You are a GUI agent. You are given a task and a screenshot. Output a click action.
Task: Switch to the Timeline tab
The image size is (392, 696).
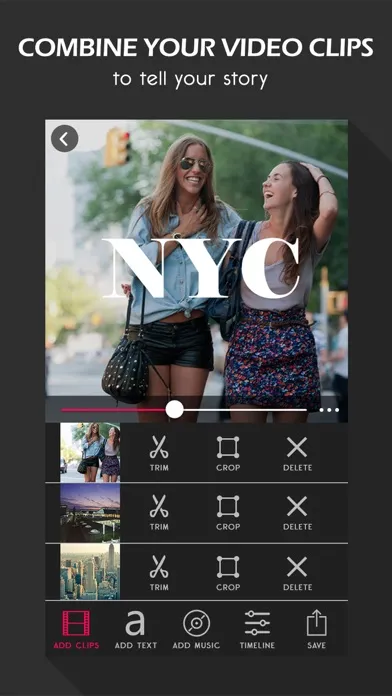[x=257, y=629]
